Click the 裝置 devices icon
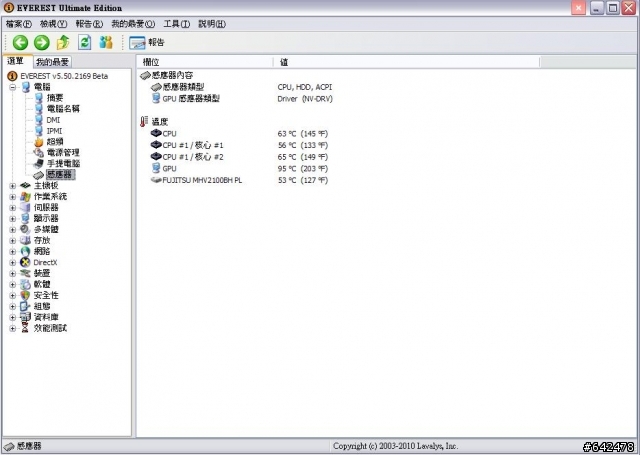This screenshot has width=640, height=455. pos(25,273)
